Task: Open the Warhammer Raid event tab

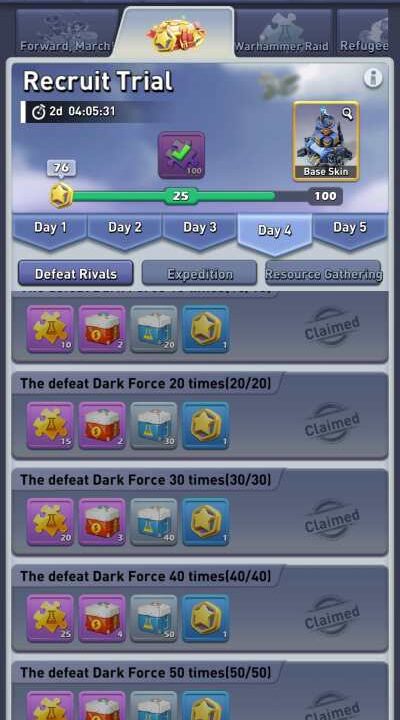Action: [283, 32]
